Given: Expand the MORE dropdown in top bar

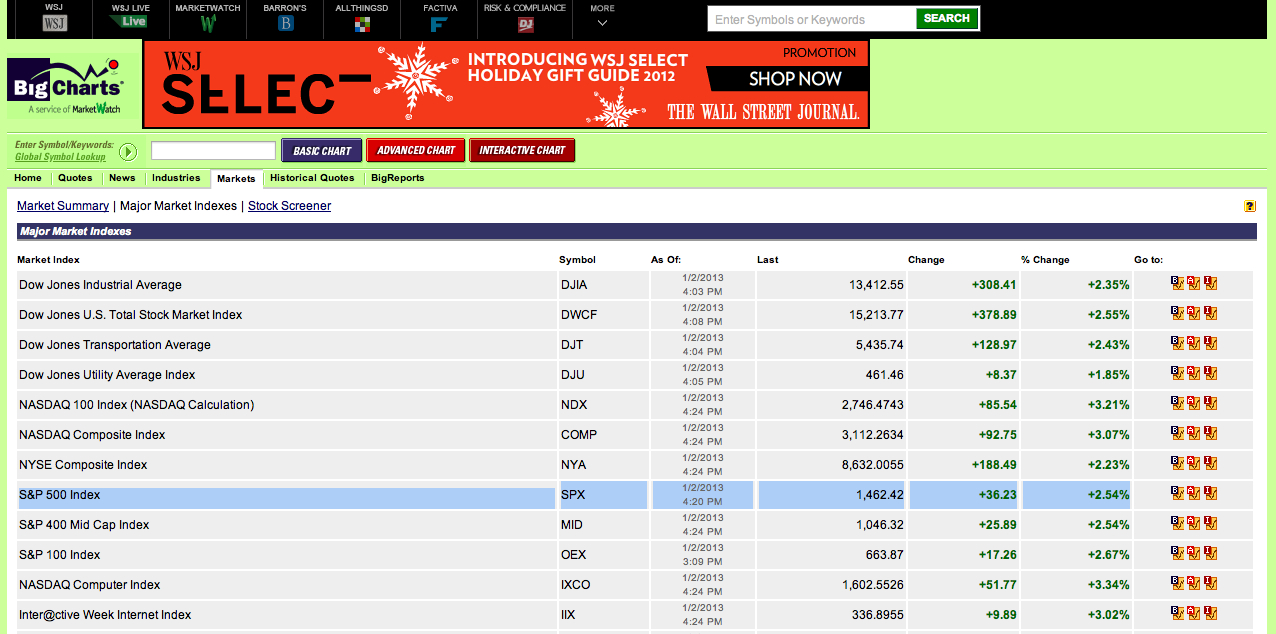Looking at the screenshot, I should coord(602,15).
